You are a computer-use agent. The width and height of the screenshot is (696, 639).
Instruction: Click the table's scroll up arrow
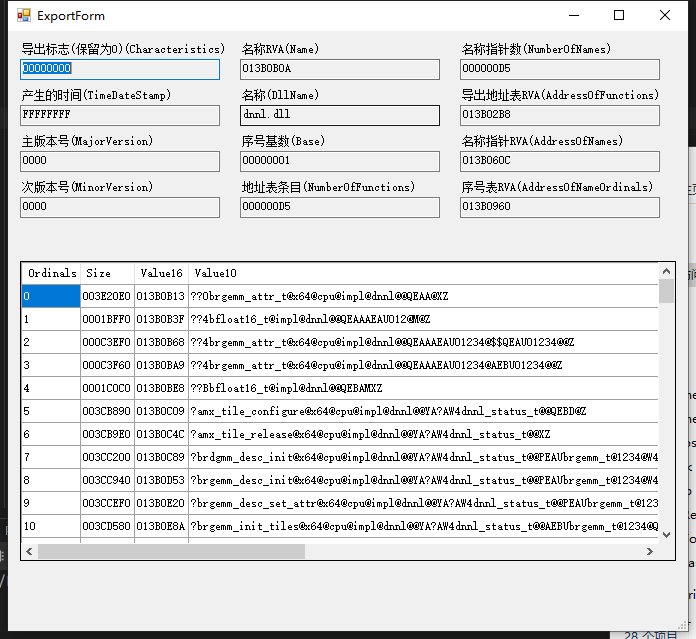[666, 271]
